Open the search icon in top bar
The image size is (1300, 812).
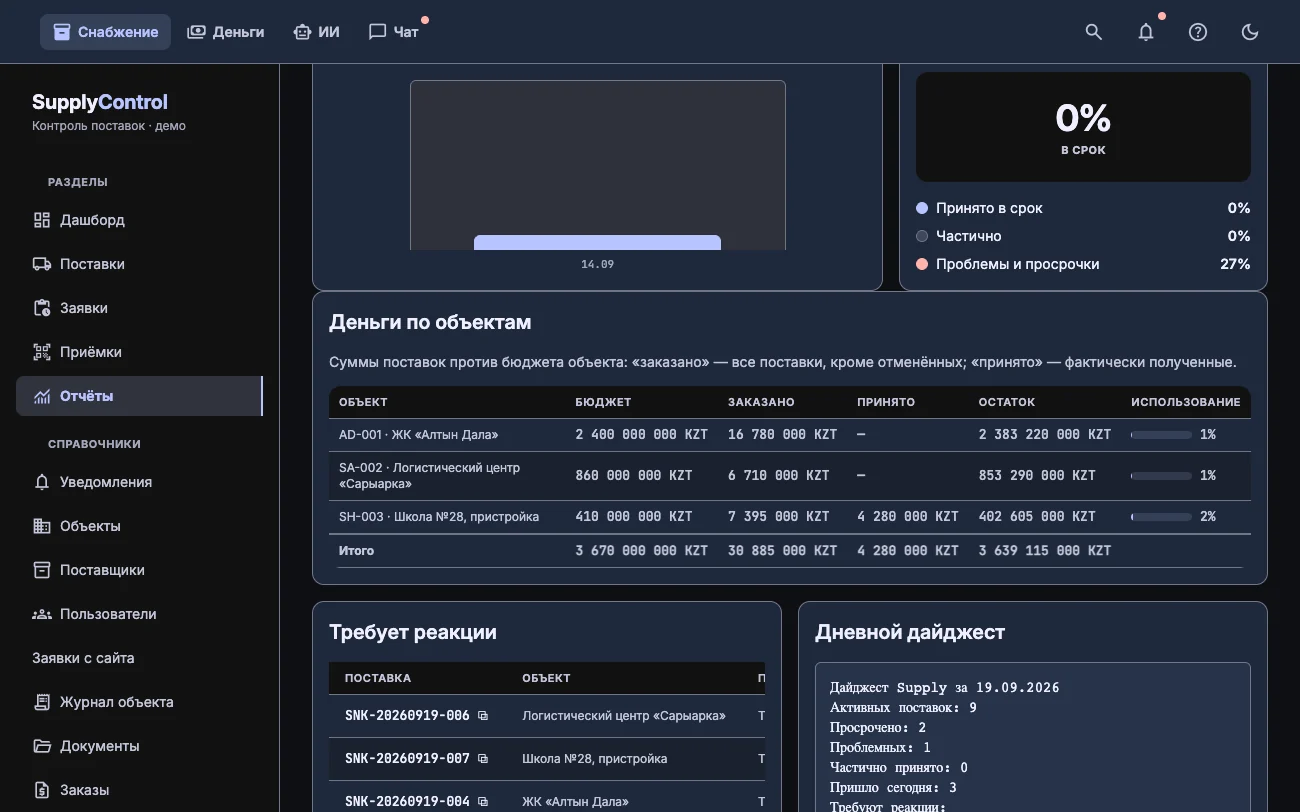(1094, 32)
